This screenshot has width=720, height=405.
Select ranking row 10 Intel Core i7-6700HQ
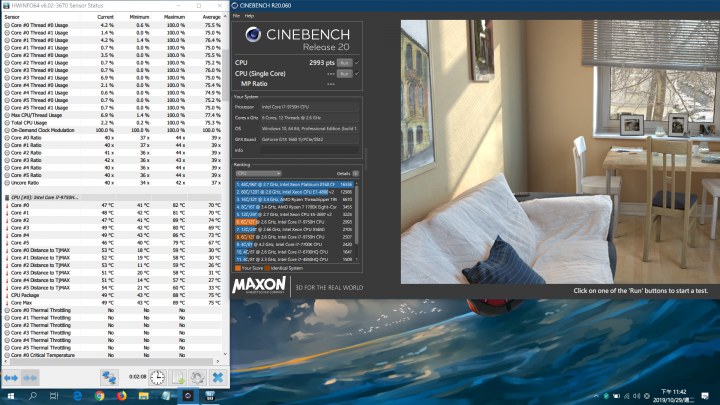pyautogui.click(x=294, y=252)
